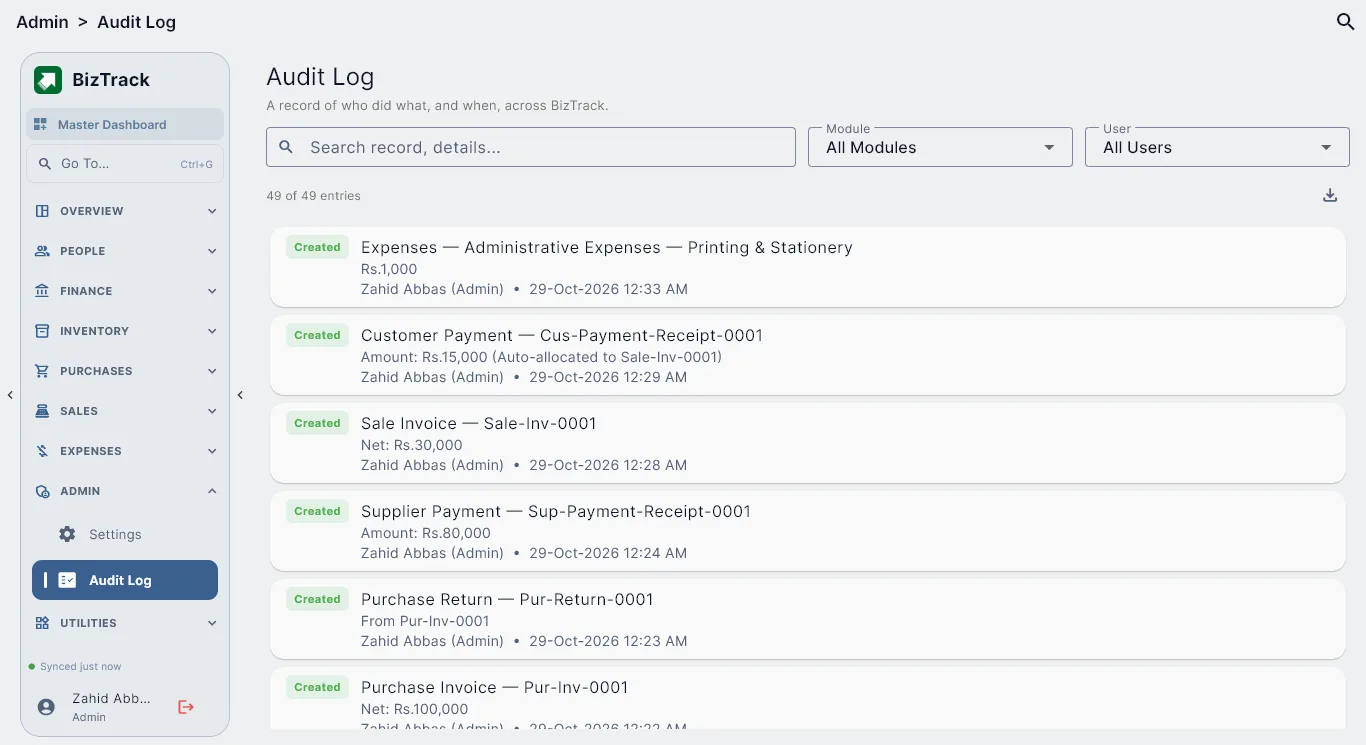Click the Admin breadcrumb link
This screenshot has width=1366, height=745.
point(42,22)
